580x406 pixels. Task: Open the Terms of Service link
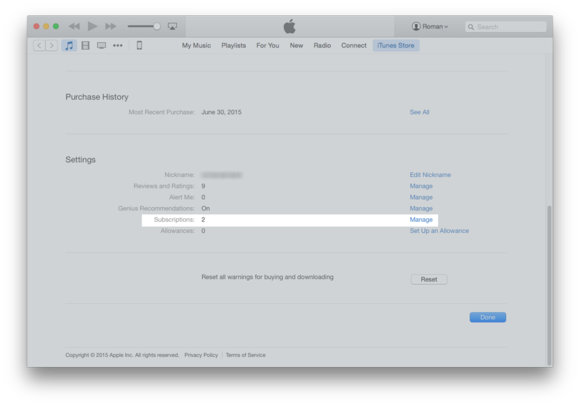[246, 355]
